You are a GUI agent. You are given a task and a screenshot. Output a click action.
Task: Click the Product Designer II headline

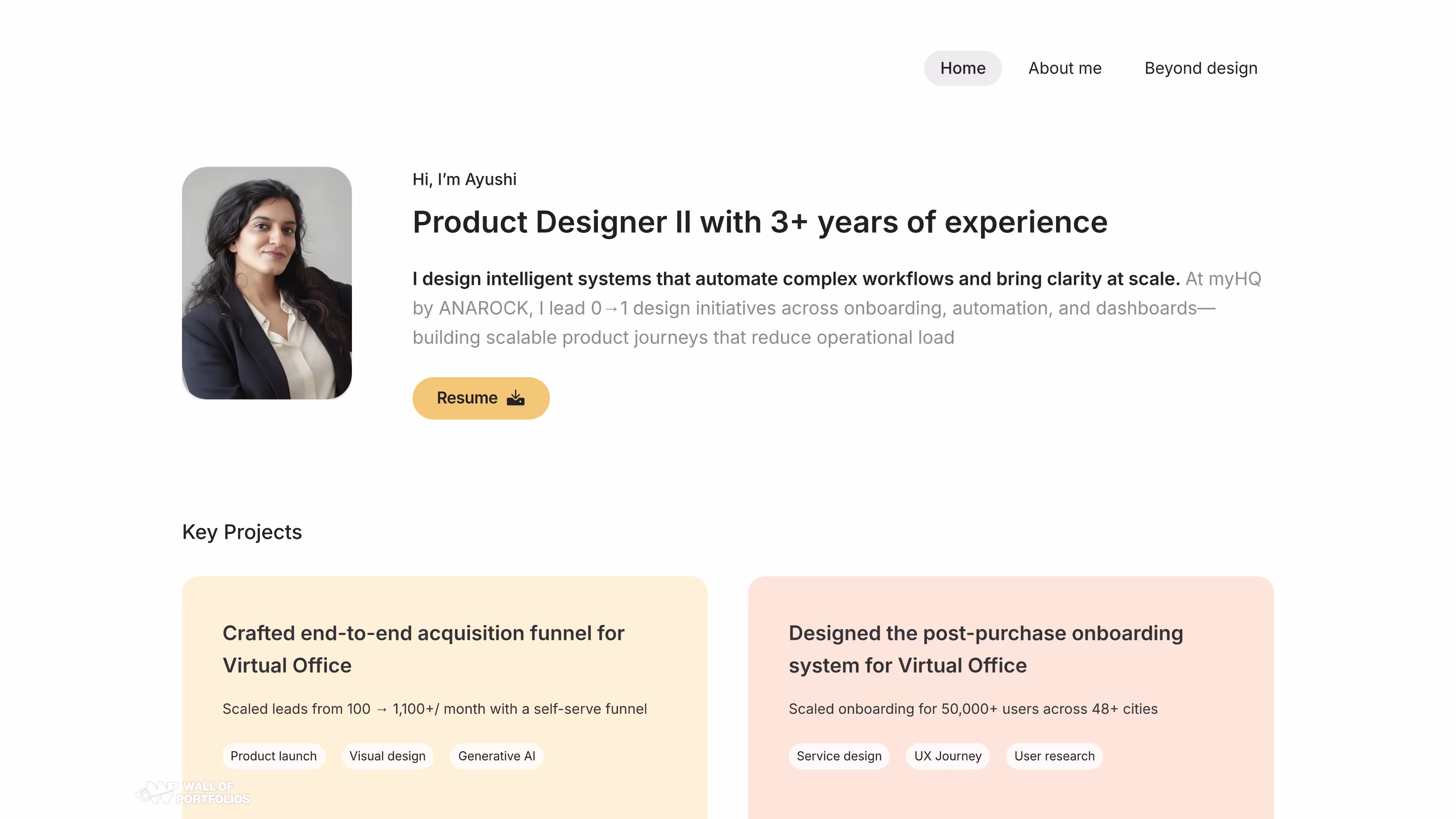click(760, 222)
